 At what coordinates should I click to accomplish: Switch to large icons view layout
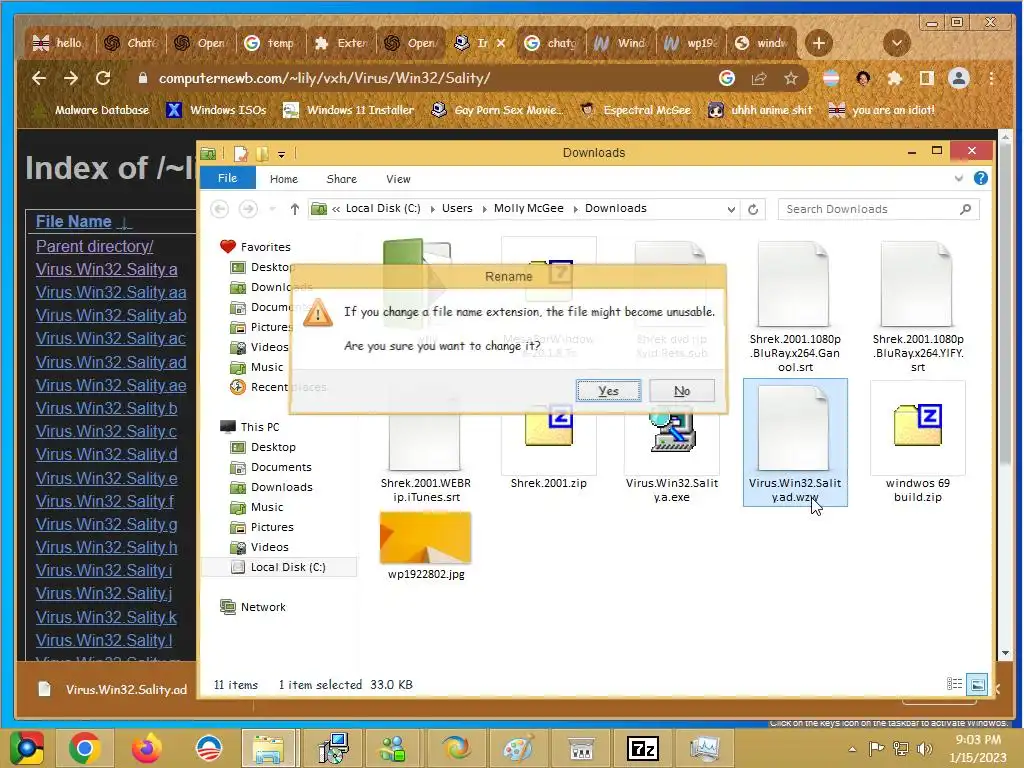[978, 684]
